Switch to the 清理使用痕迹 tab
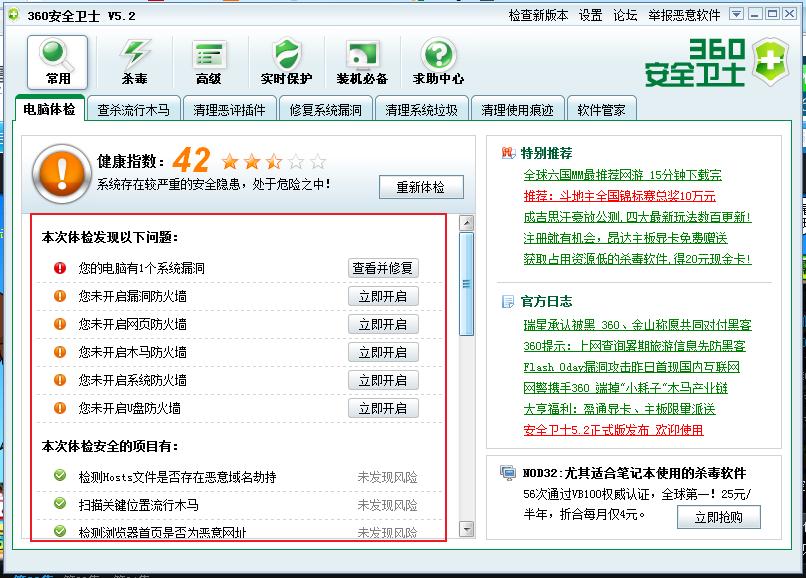The height and width of the screenshot is (578, 806). point(518,110)
